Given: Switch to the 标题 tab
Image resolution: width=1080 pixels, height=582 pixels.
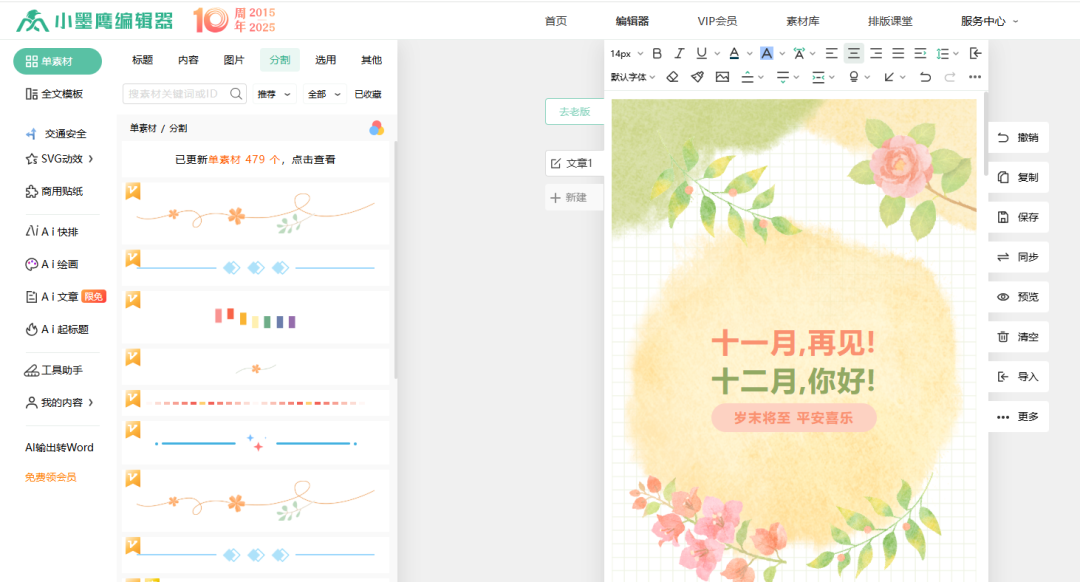Looking at the screenshot, I should [143, 60].
